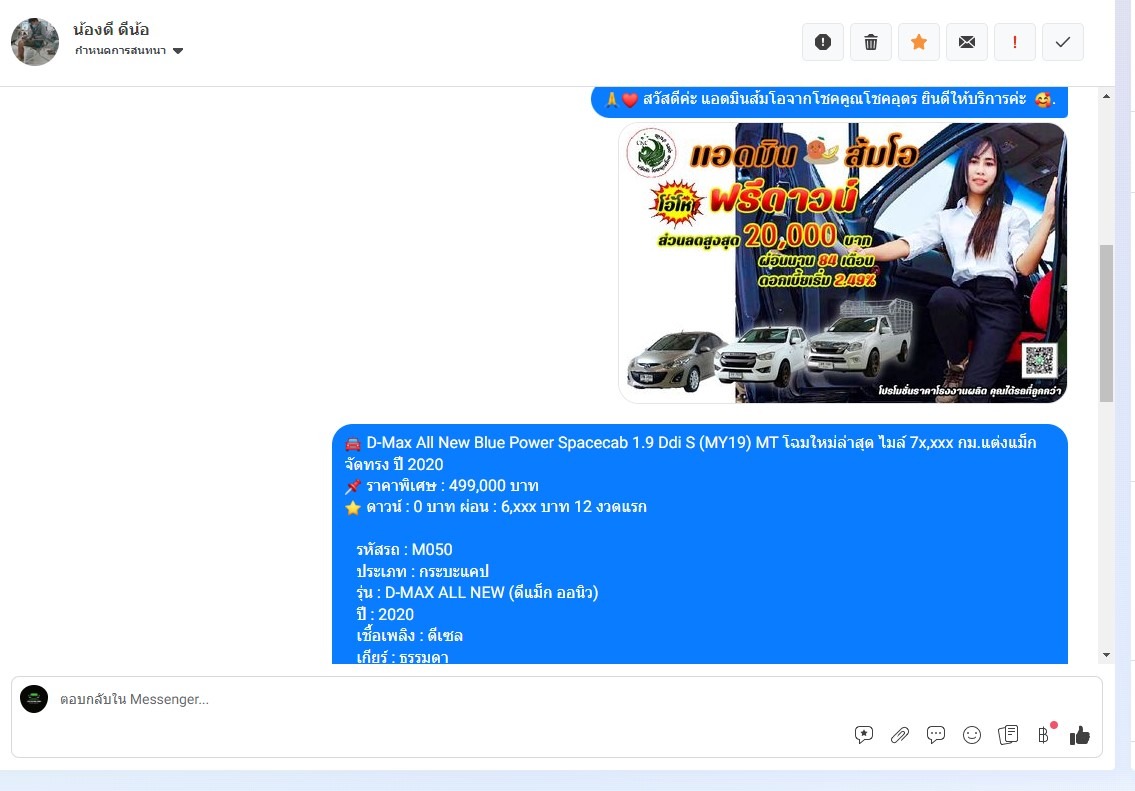Screen dimensions: 1135x791
Task: Select the ประเภท : กระบะแคป line
Action: 423,571
